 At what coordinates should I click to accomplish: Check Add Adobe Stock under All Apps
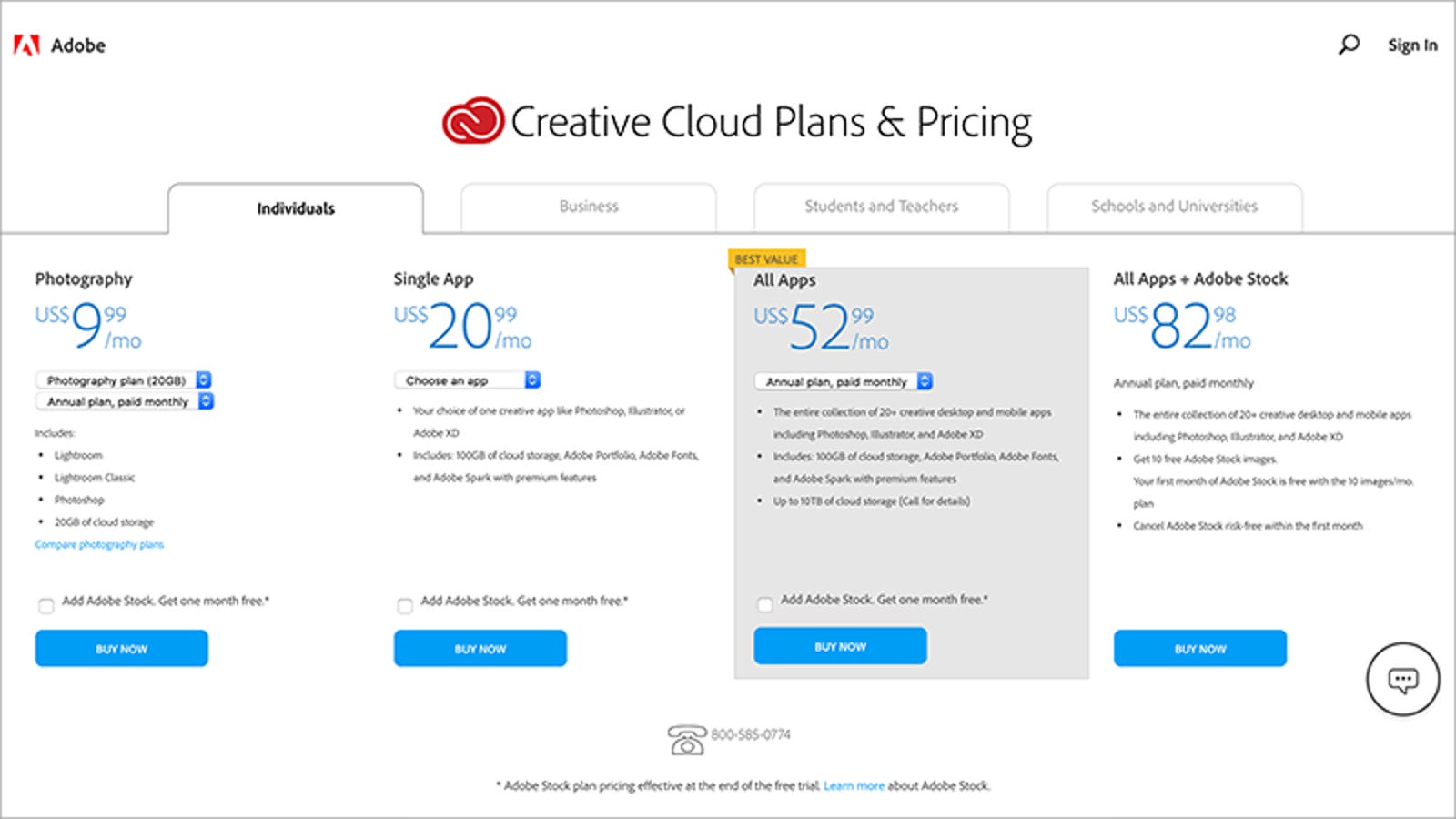765,604
